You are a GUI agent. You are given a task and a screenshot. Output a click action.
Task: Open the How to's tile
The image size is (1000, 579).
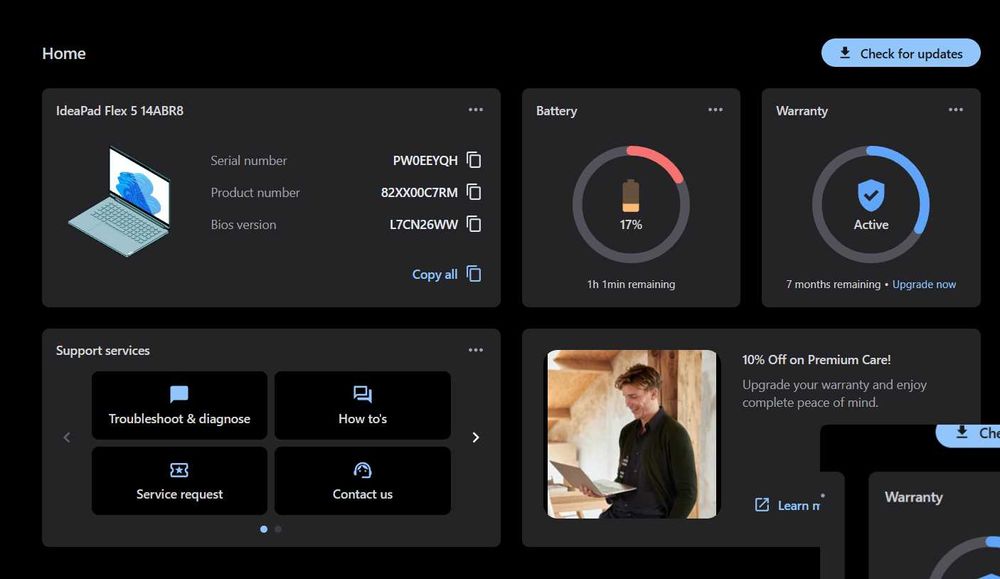click(x=362, y=405)
